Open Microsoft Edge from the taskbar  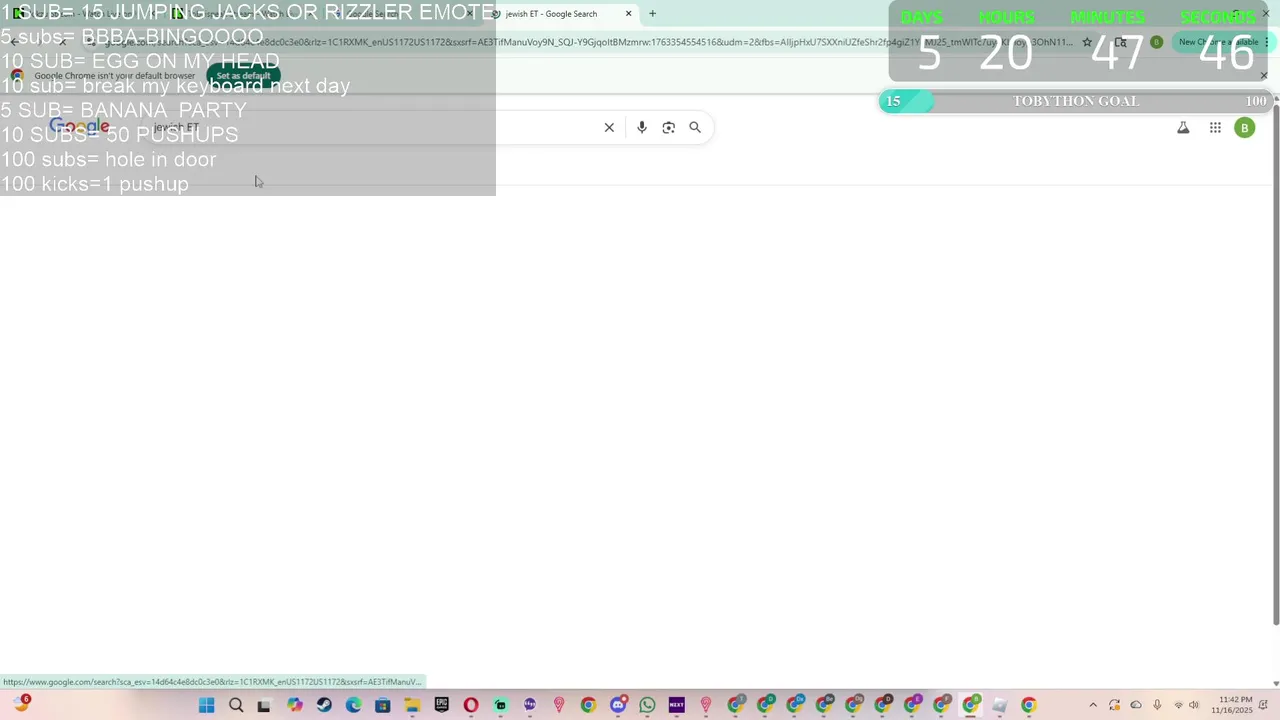point(353,705)
